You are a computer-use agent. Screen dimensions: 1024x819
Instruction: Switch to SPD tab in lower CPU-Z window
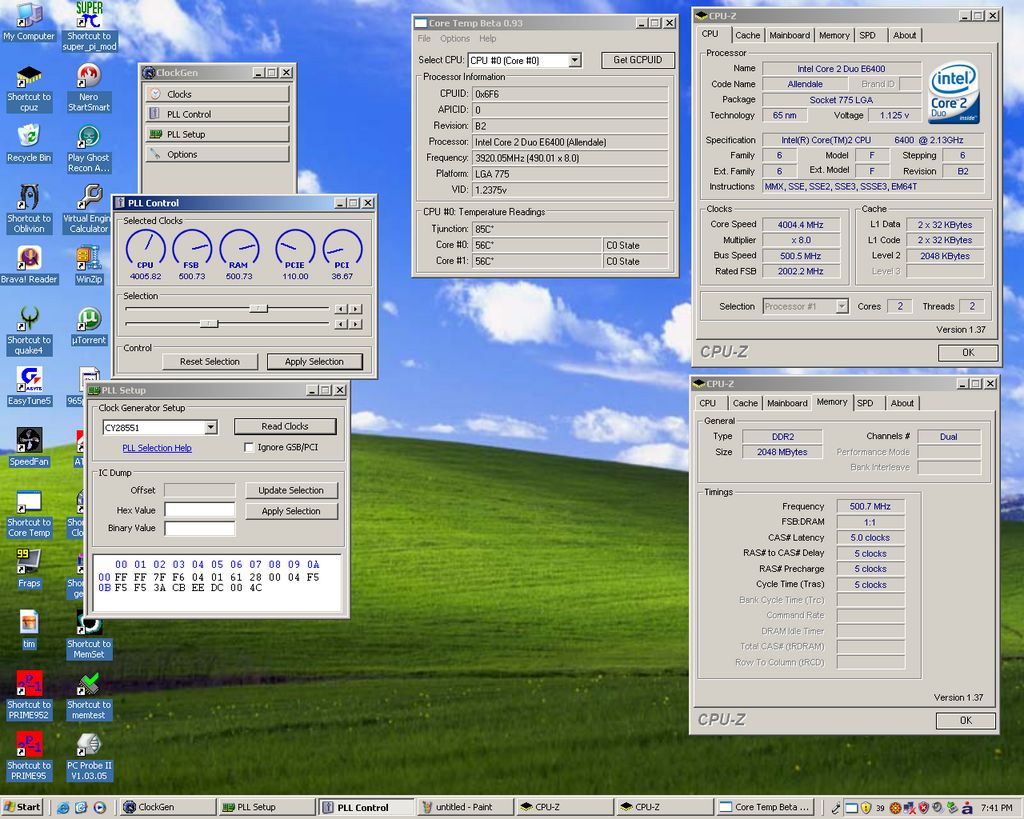pyautogui.click(x=865, y=403)
